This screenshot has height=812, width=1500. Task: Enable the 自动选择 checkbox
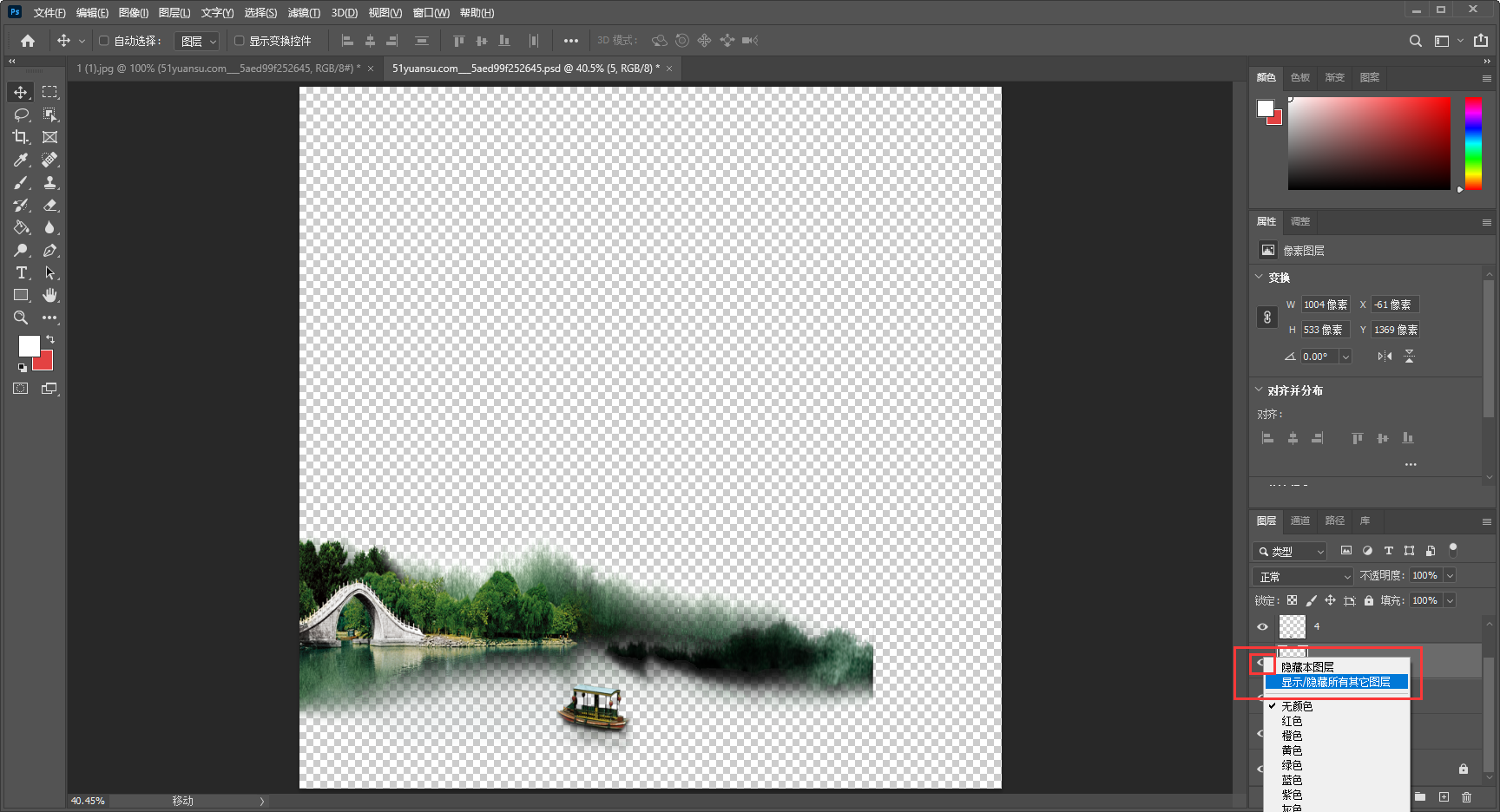103,41
